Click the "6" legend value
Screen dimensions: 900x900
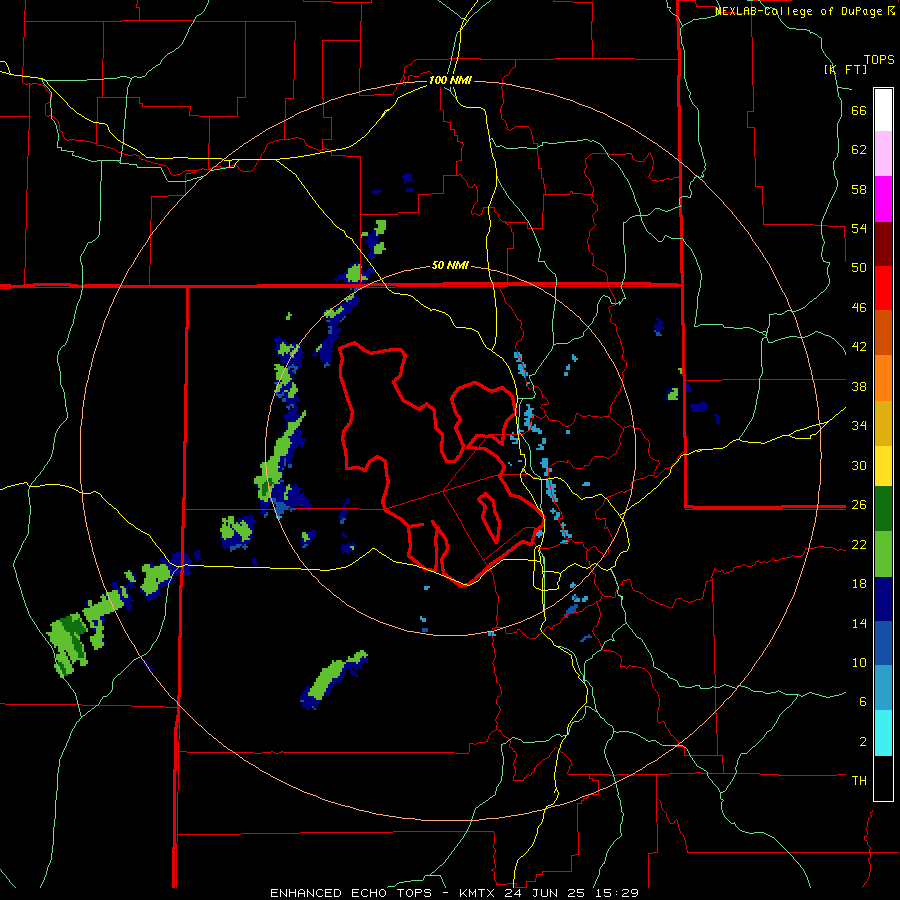pyautogui.click(x=863, y=702)
